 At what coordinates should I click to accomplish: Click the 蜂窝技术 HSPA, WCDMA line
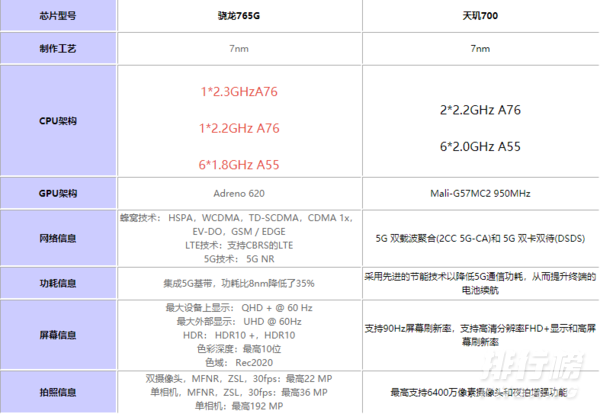pos(236,218)
